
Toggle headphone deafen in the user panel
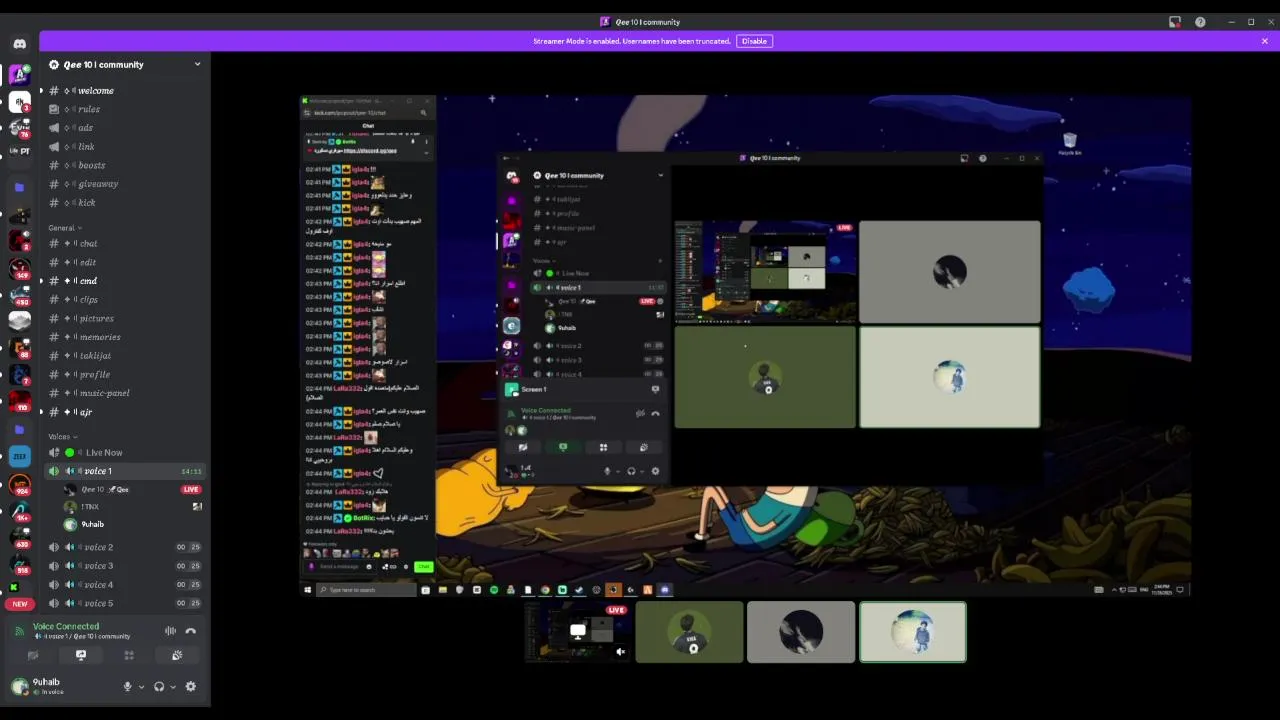pyautogui.click(x=158, y=687)
